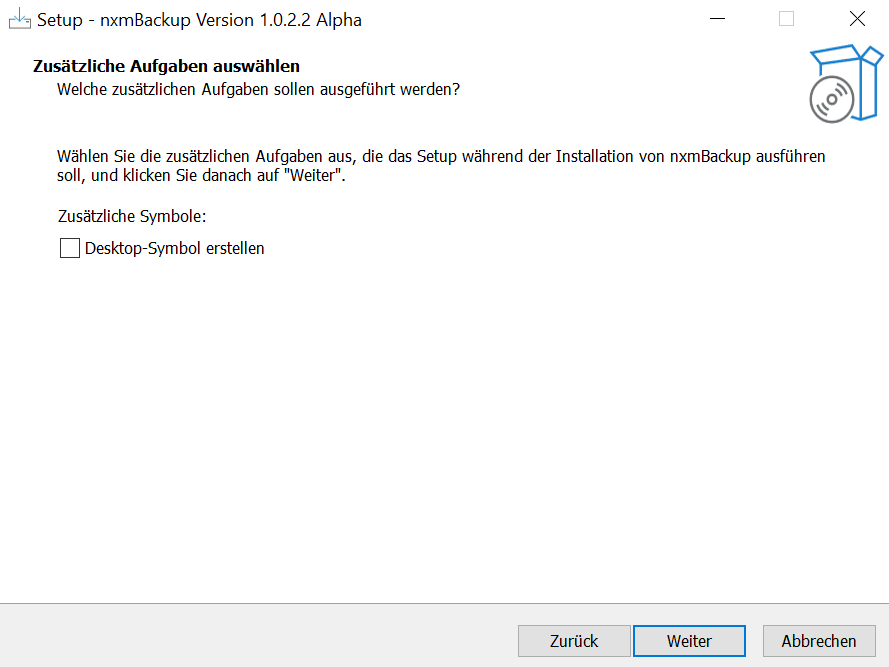Go back with the Zurück button
889x667 pixels.
click(574, 641)
